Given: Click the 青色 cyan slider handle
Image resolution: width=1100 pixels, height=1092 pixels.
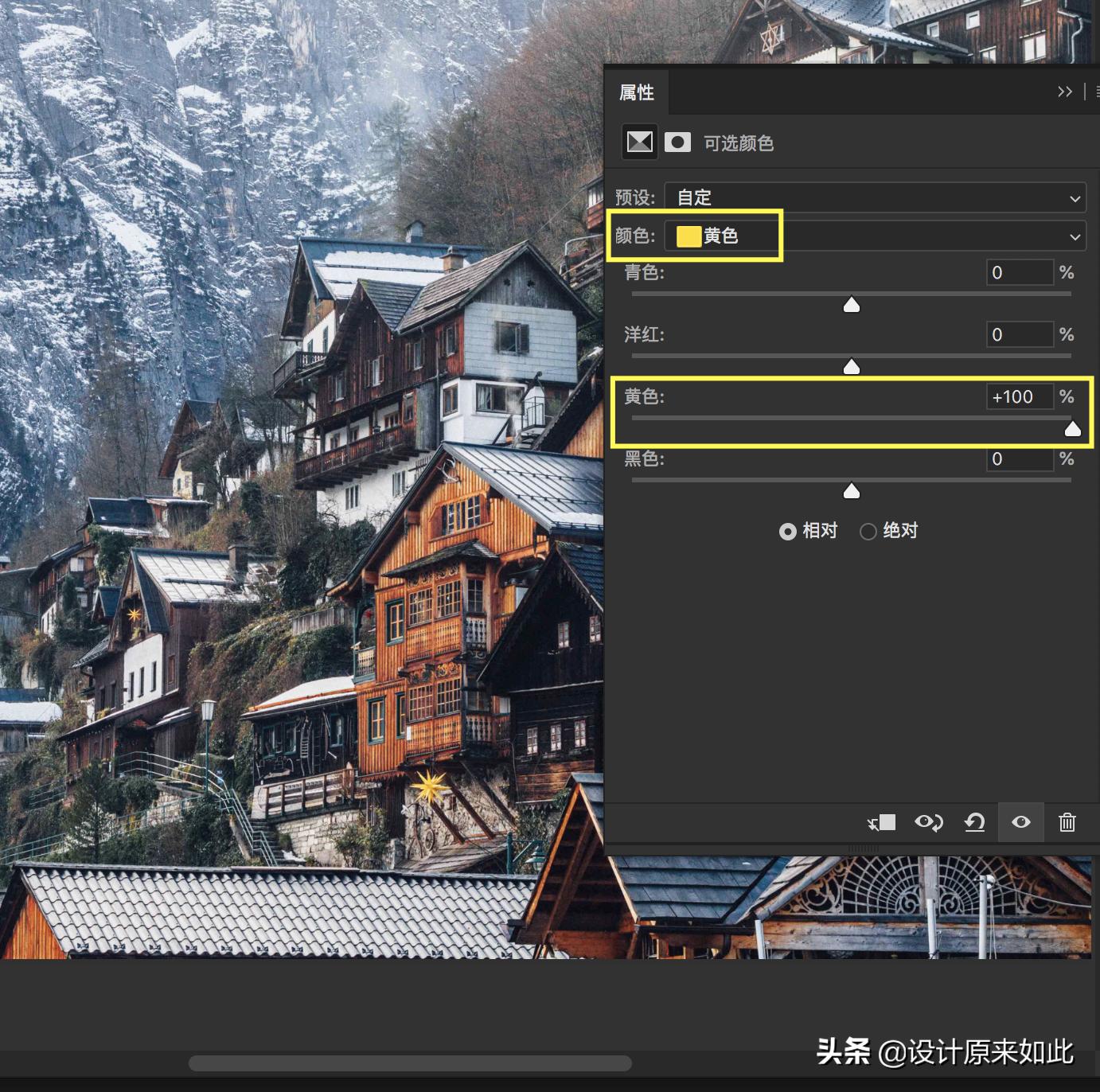Looking at the screenshot, I should (x=852, y=305).
